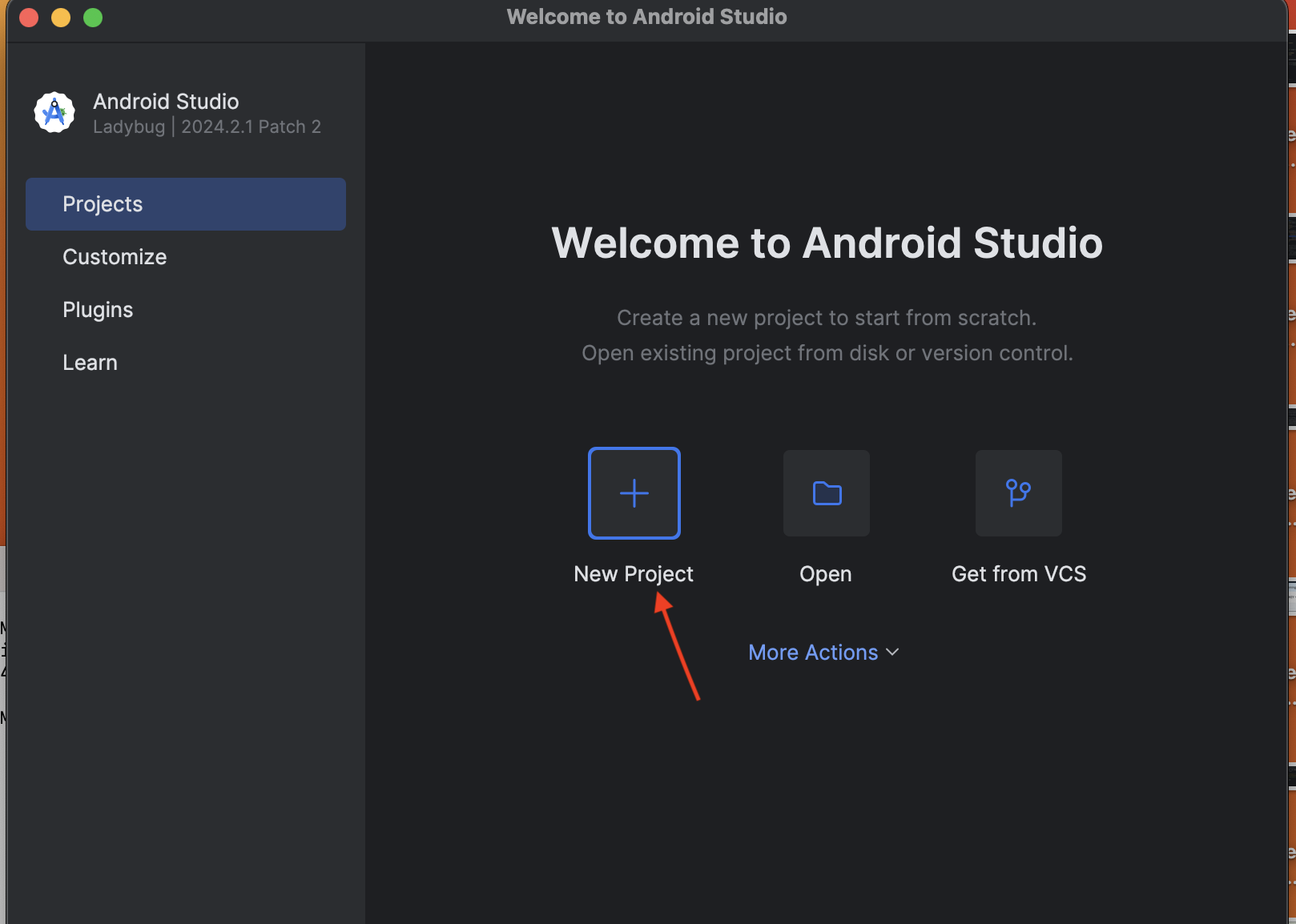Click the Welcome to Android Studio heading
The width and height of the screenshot is (1296, 924).
point(827,243)
